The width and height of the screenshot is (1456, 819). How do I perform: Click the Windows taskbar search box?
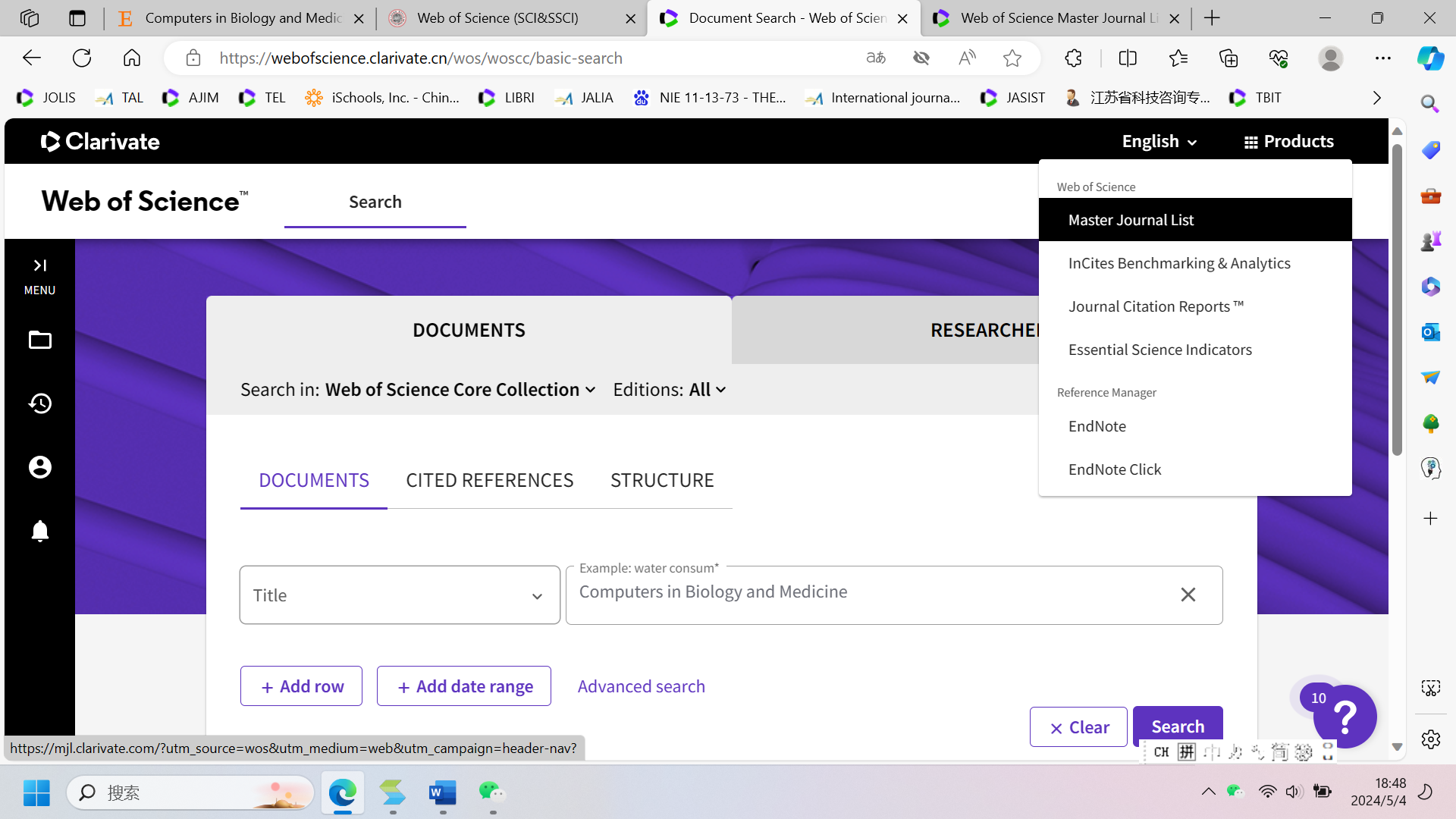pyautogui.click(x=190, y=792)
